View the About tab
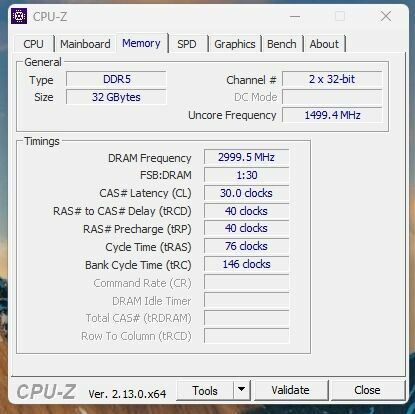The height and width of the screenshot is (414, 415). 324,44
